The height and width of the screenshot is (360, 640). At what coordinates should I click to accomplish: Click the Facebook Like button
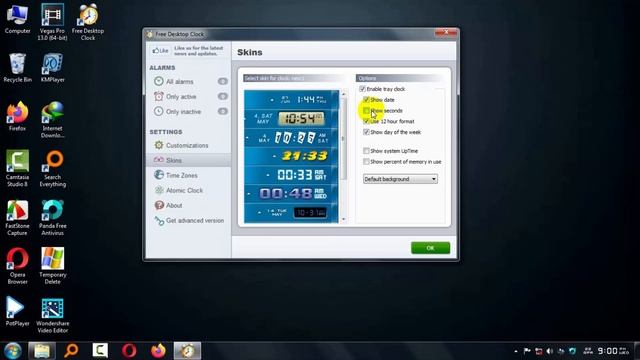pyautogui.click(x=160, y=51)
